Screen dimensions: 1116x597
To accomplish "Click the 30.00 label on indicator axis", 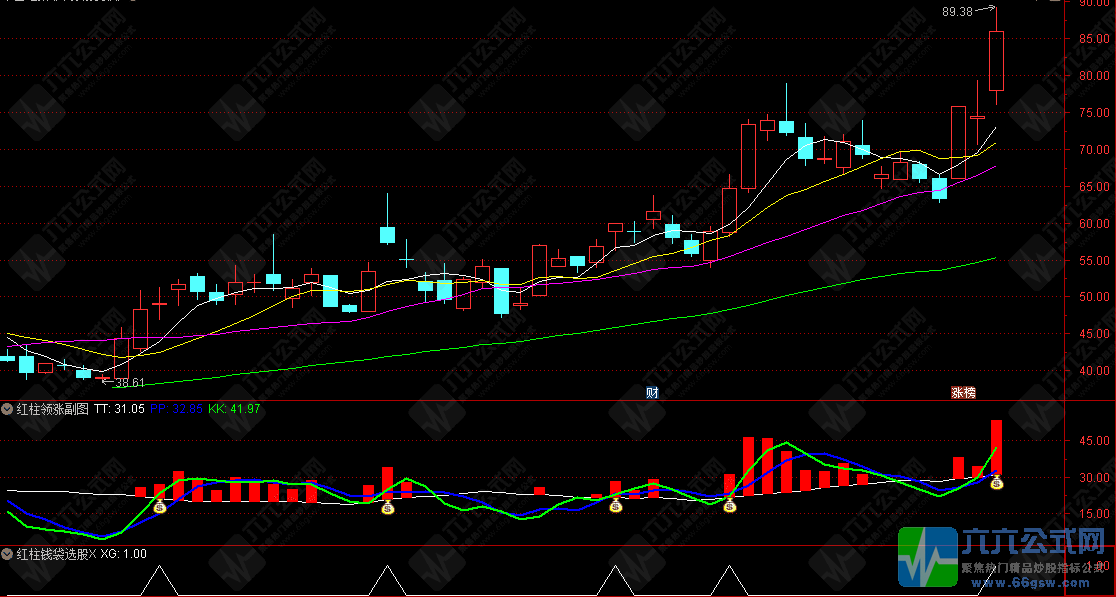I will (x=1093, y=477).
